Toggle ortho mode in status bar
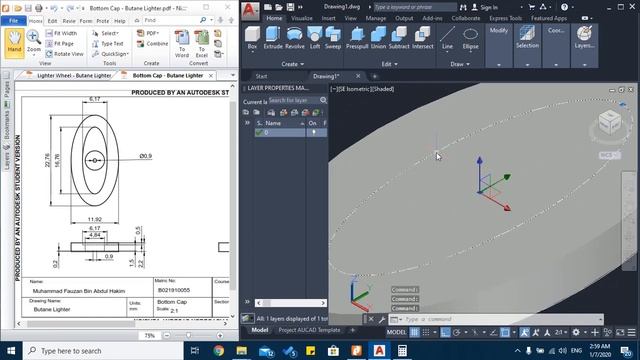This screenshot has height=360, width=640. click(445, 332)
